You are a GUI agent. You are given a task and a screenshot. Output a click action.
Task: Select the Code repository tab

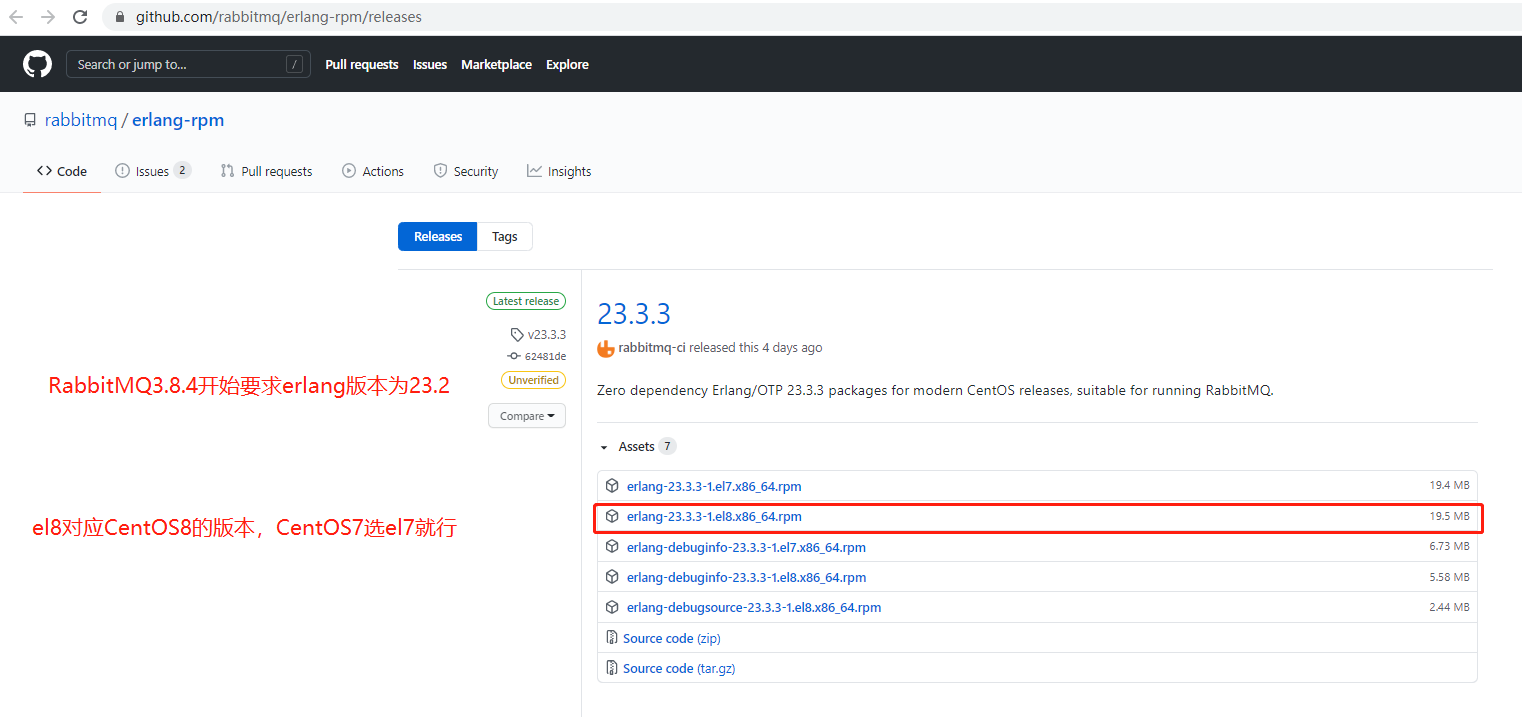tap(62, 171)
